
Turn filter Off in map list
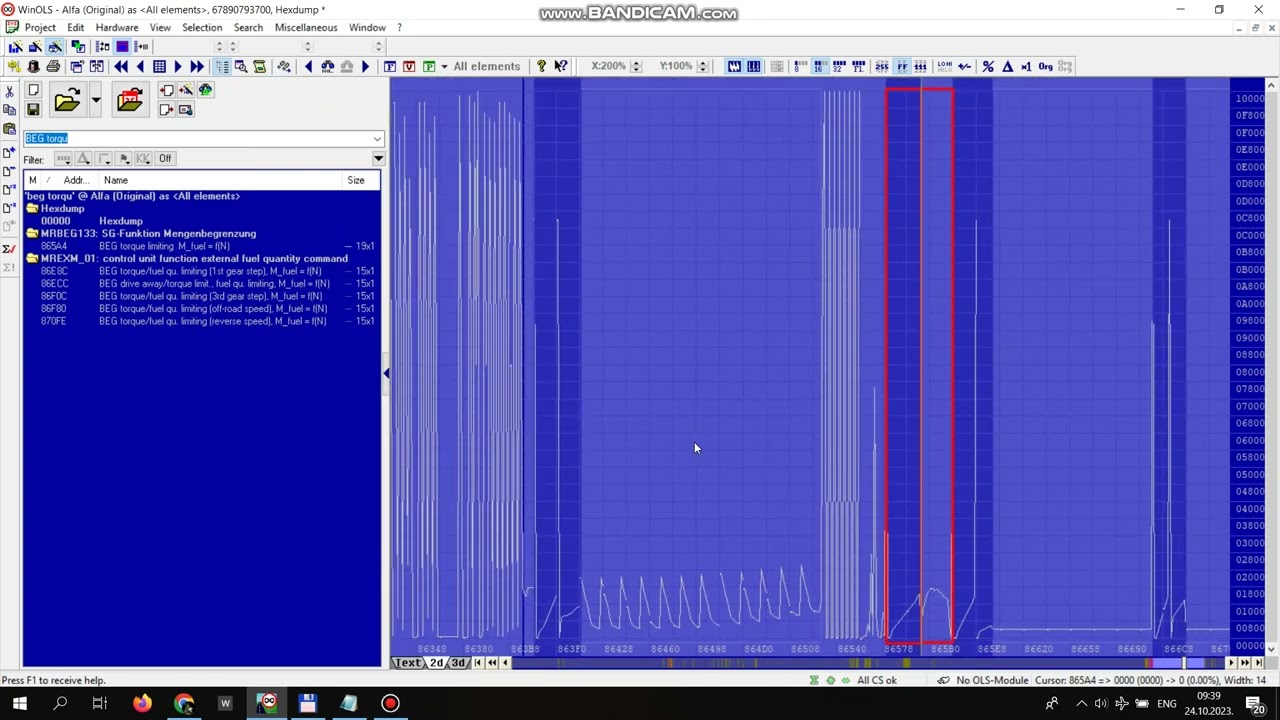(x=165, y=159)
